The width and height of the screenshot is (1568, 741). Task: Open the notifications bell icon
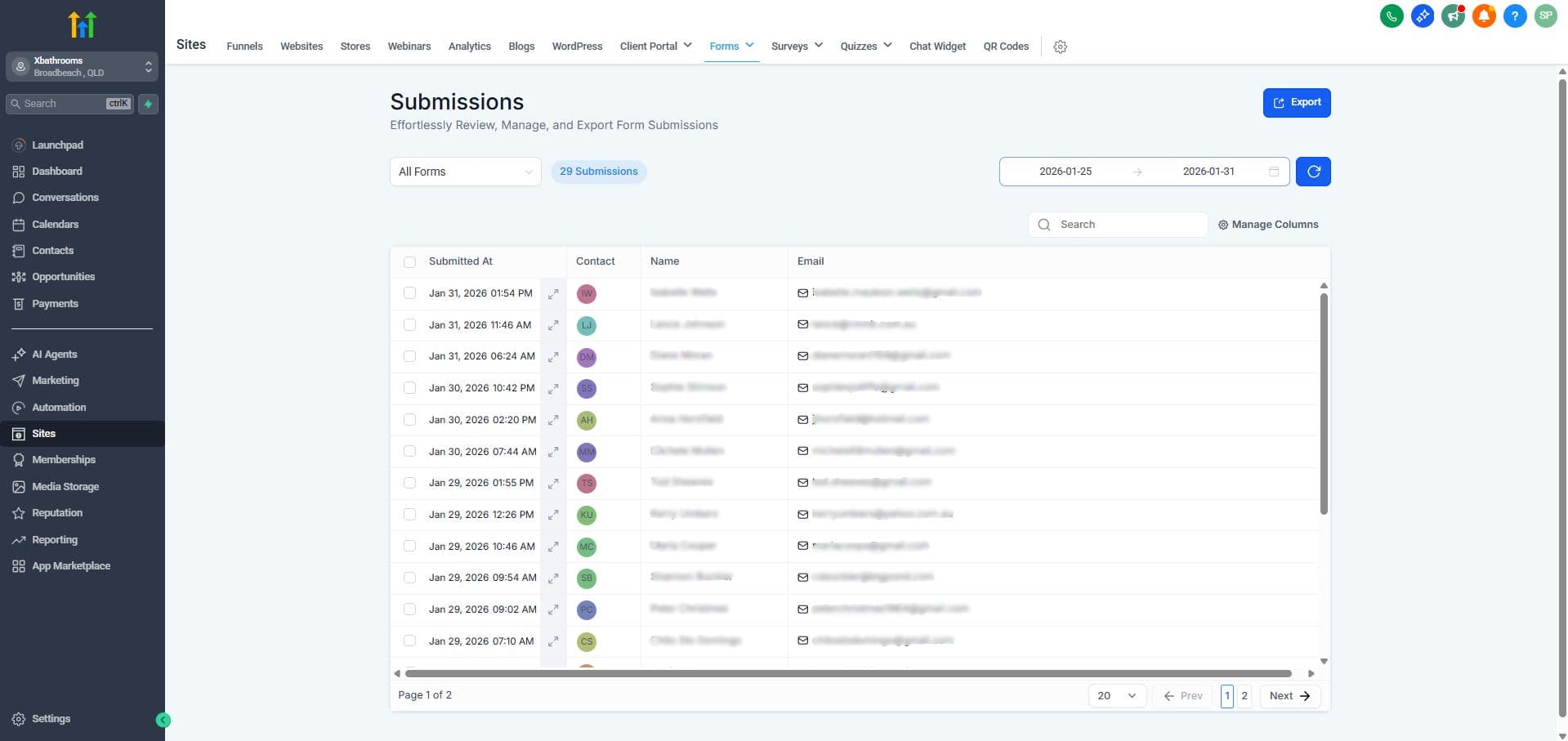pyautogui.click(x=1484, y=16)
